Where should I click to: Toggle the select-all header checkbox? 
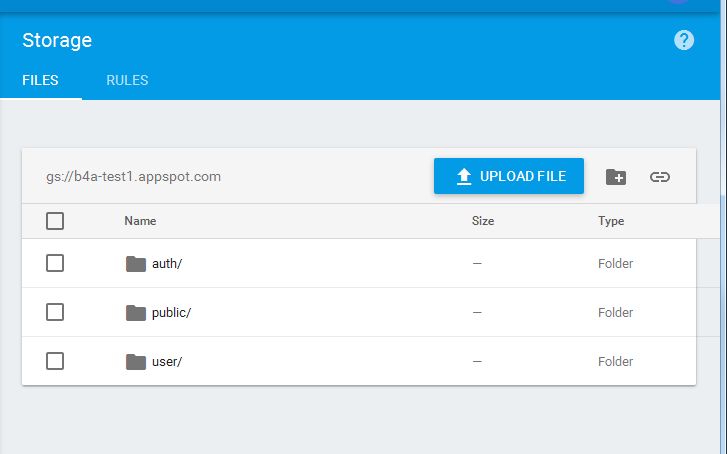click(55, 221)
